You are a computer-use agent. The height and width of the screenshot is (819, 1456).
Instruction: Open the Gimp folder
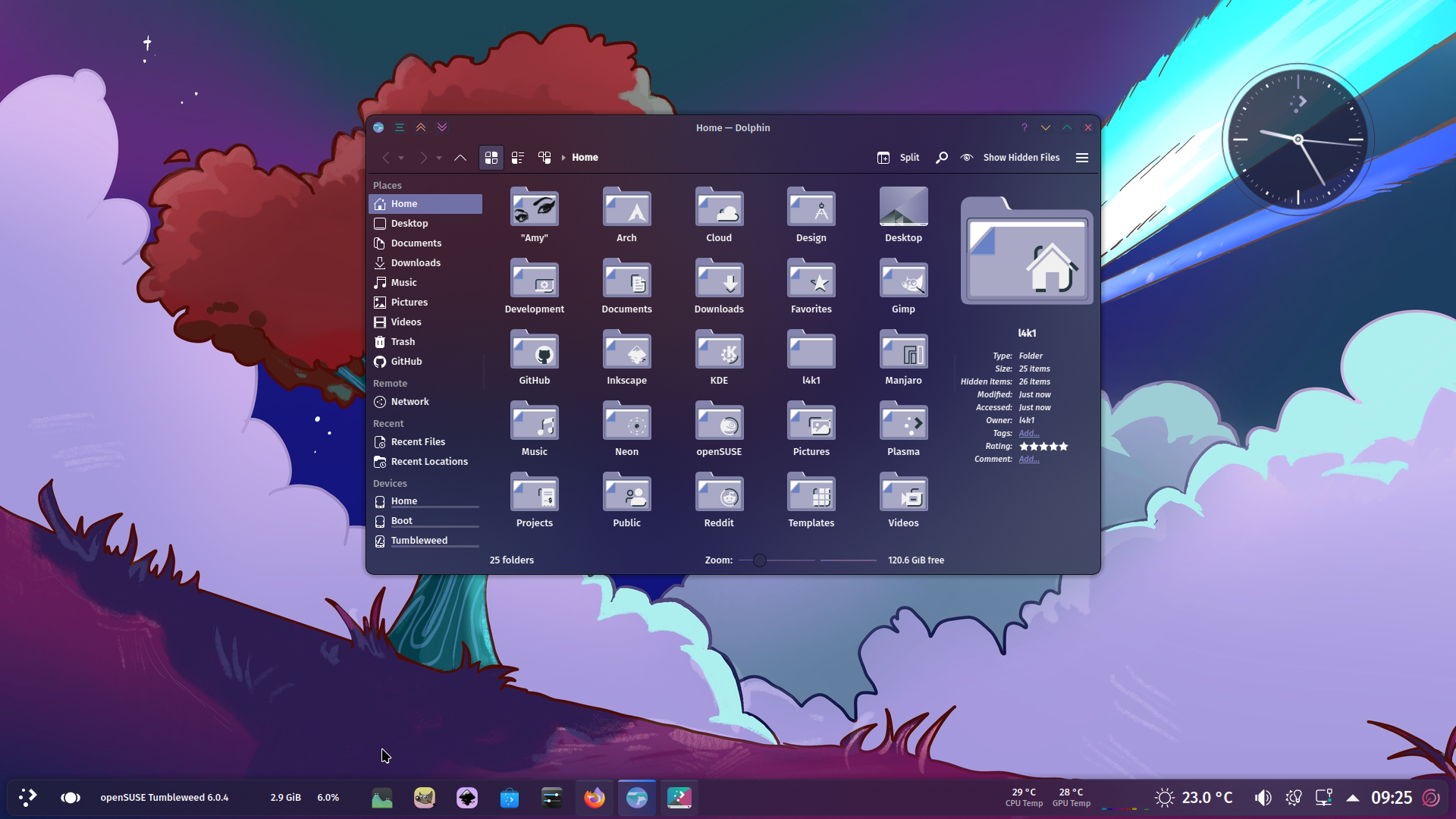pos(903,287)
